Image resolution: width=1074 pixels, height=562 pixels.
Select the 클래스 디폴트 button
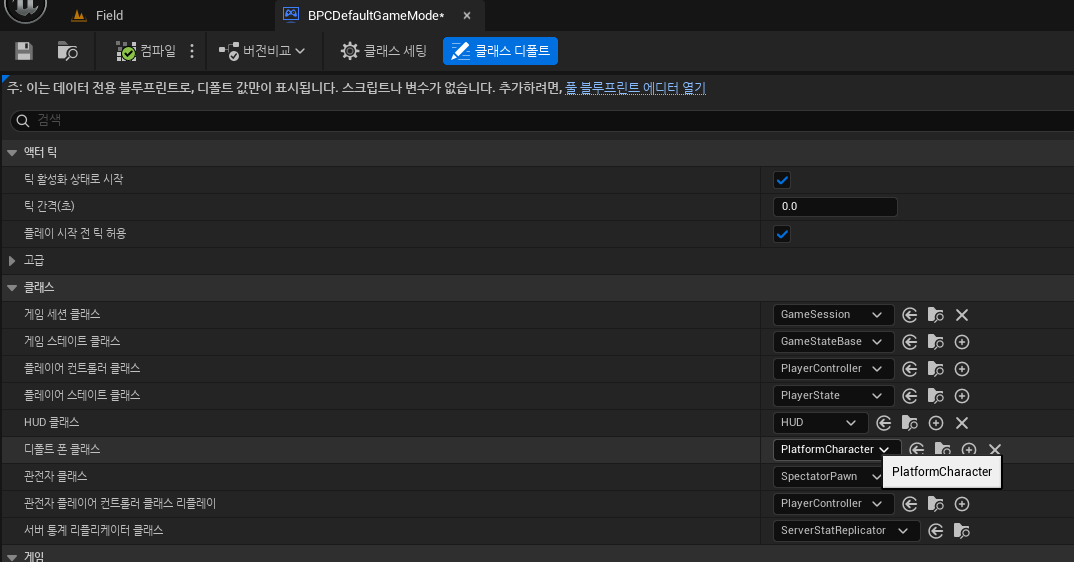[500, 51]
